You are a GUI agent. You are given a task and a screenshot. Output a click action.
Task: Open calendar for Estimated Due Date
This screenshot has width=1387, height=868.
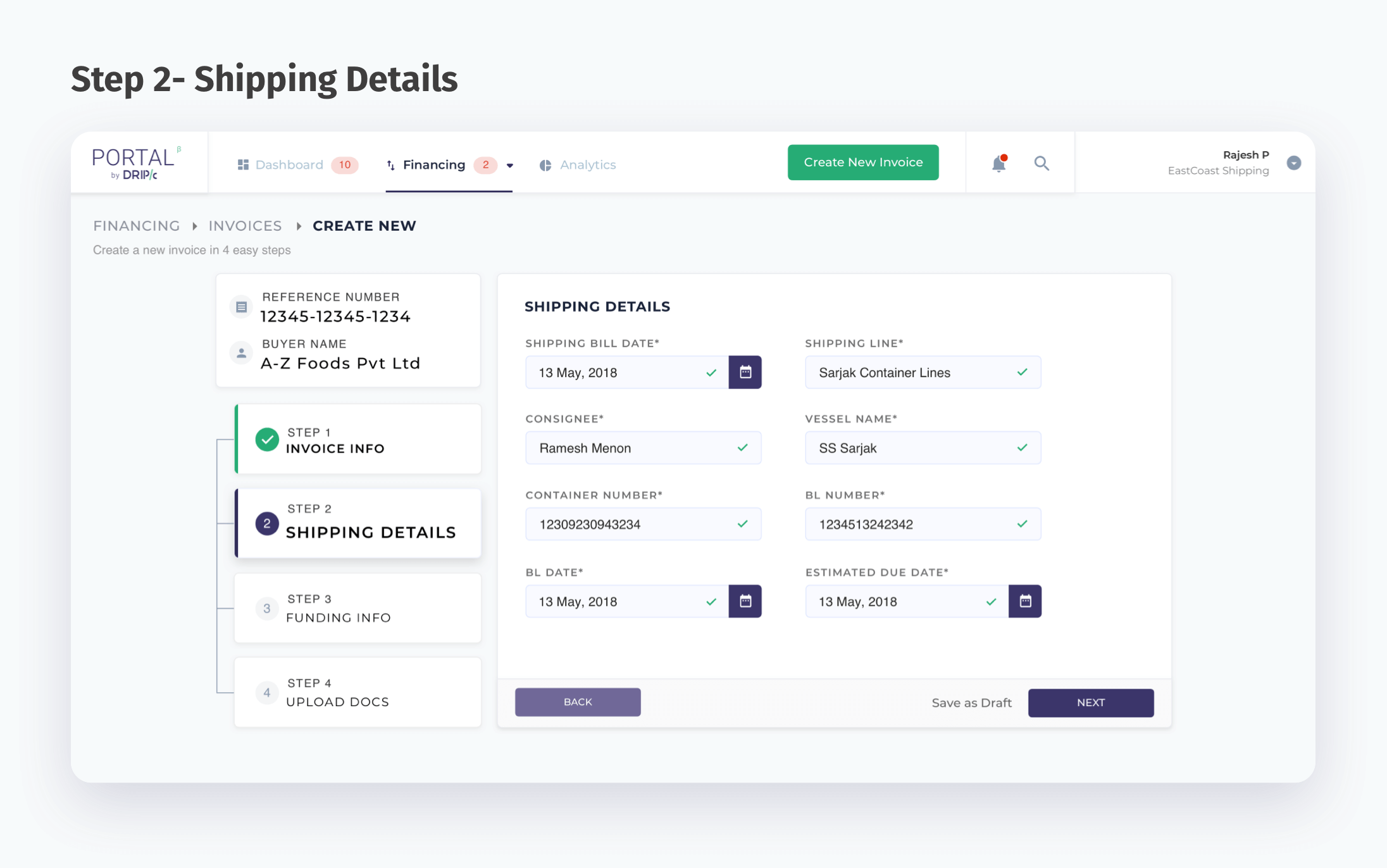point(1025,601)
